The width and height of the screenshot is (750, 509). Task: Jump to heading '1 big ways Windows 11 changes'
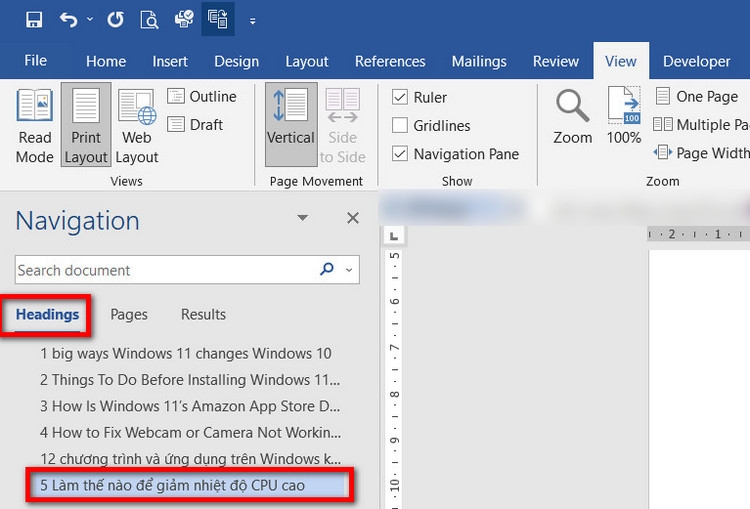[x=185, y=353]
